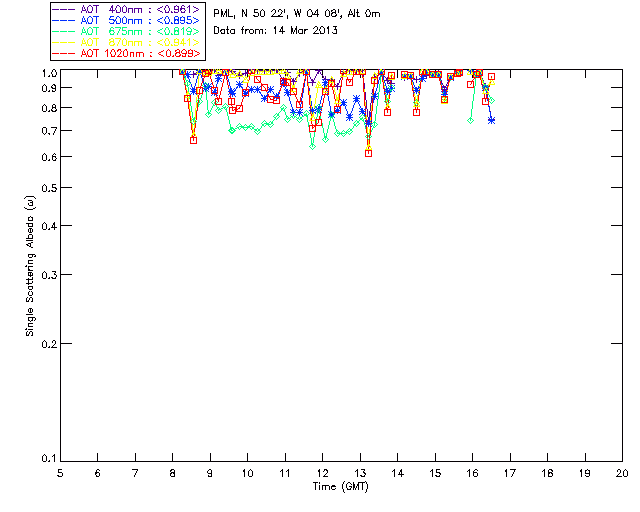Click the red square marker at 0.66 near 8.5

point(193,140)
